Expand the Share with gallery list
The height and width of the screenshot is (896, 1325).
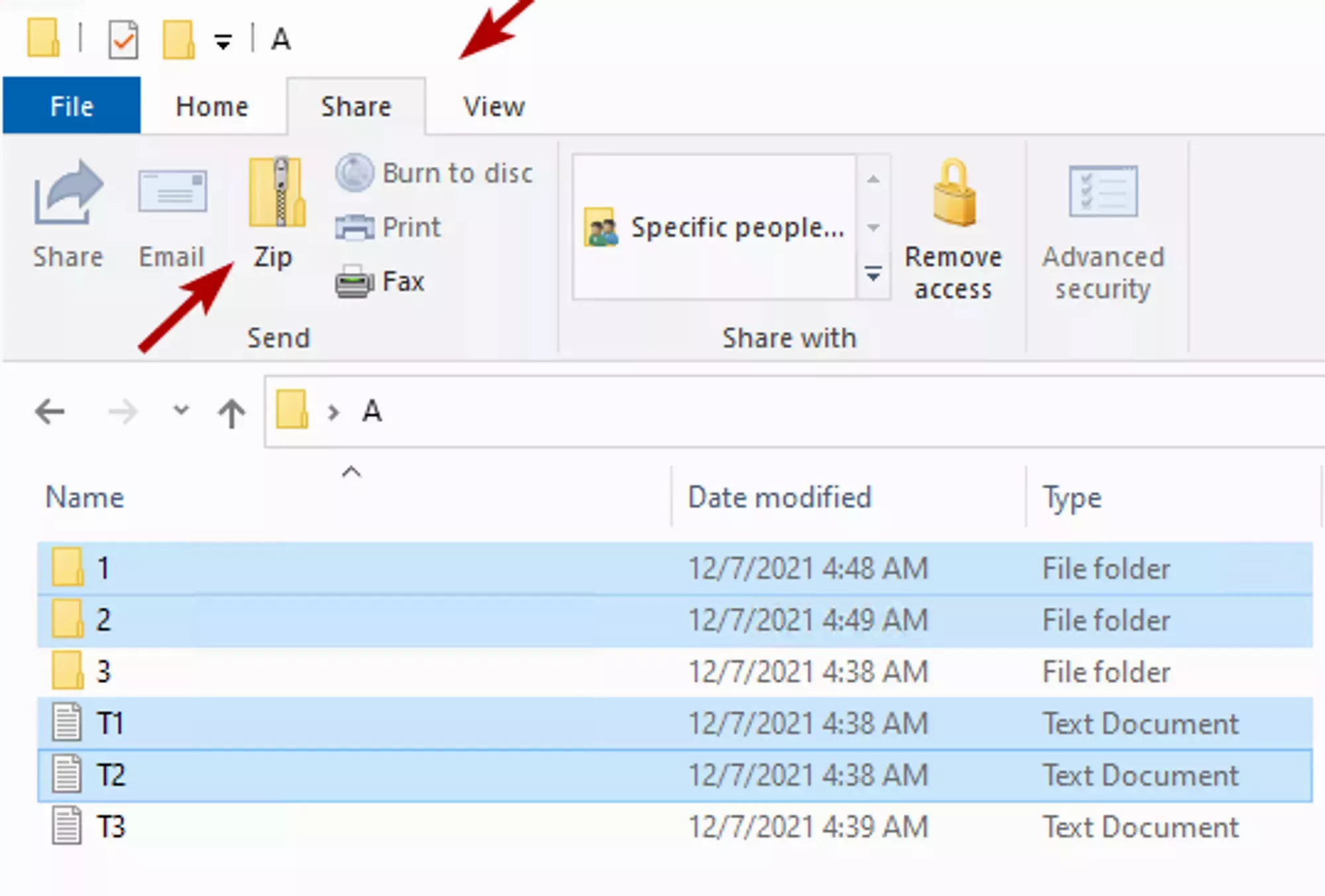[x=873, y=274]
